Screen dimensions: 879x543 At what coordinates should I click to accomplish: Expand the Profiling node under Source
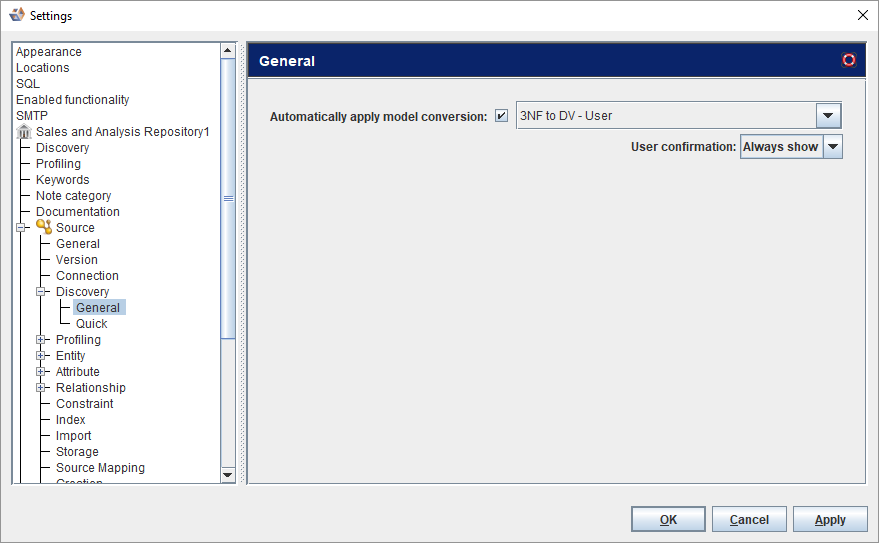pos(41,340)
